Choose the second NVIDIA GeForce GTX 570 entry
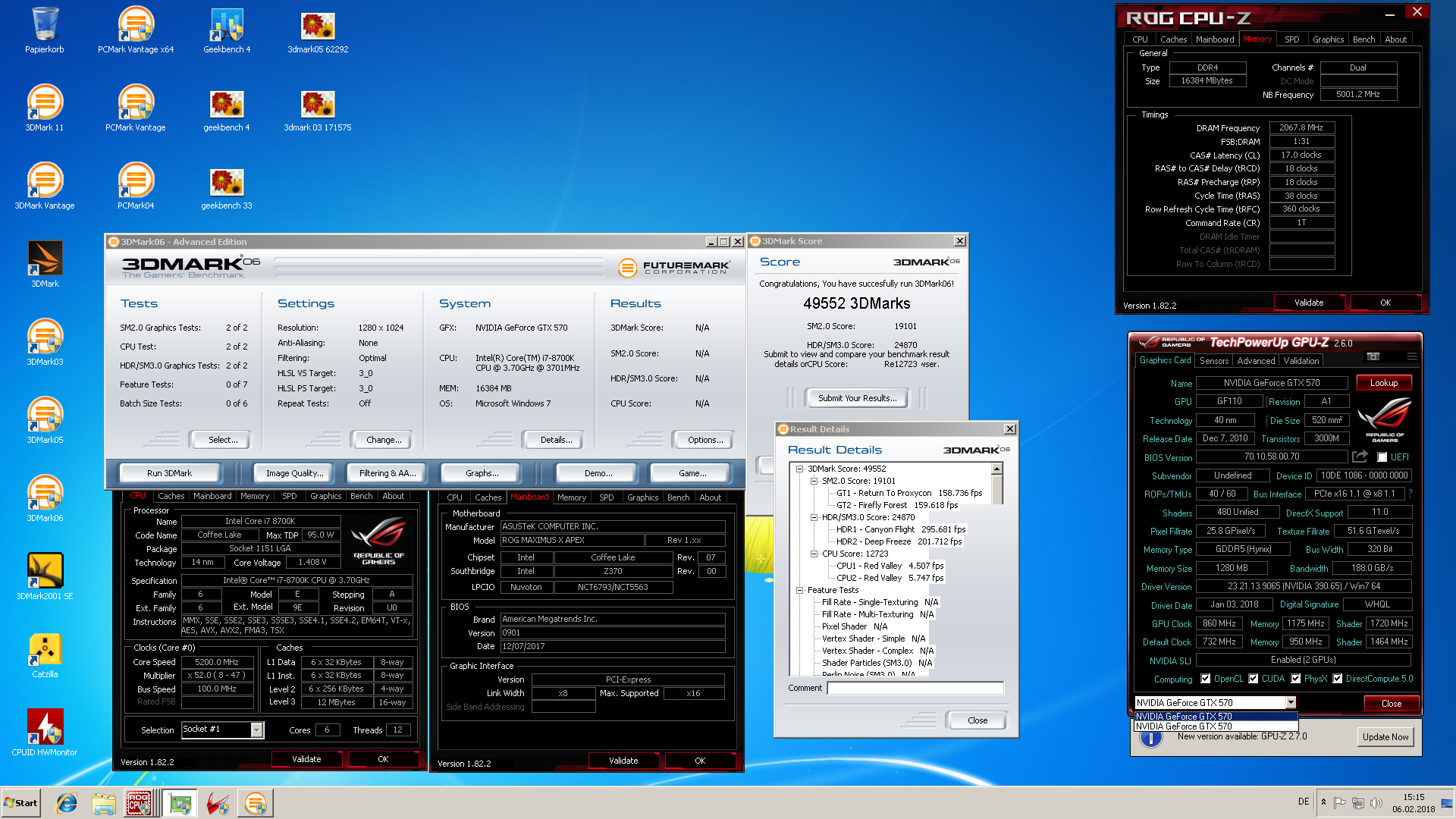The height and width of the screenshot is (819, 1456). click(1216, 726)
